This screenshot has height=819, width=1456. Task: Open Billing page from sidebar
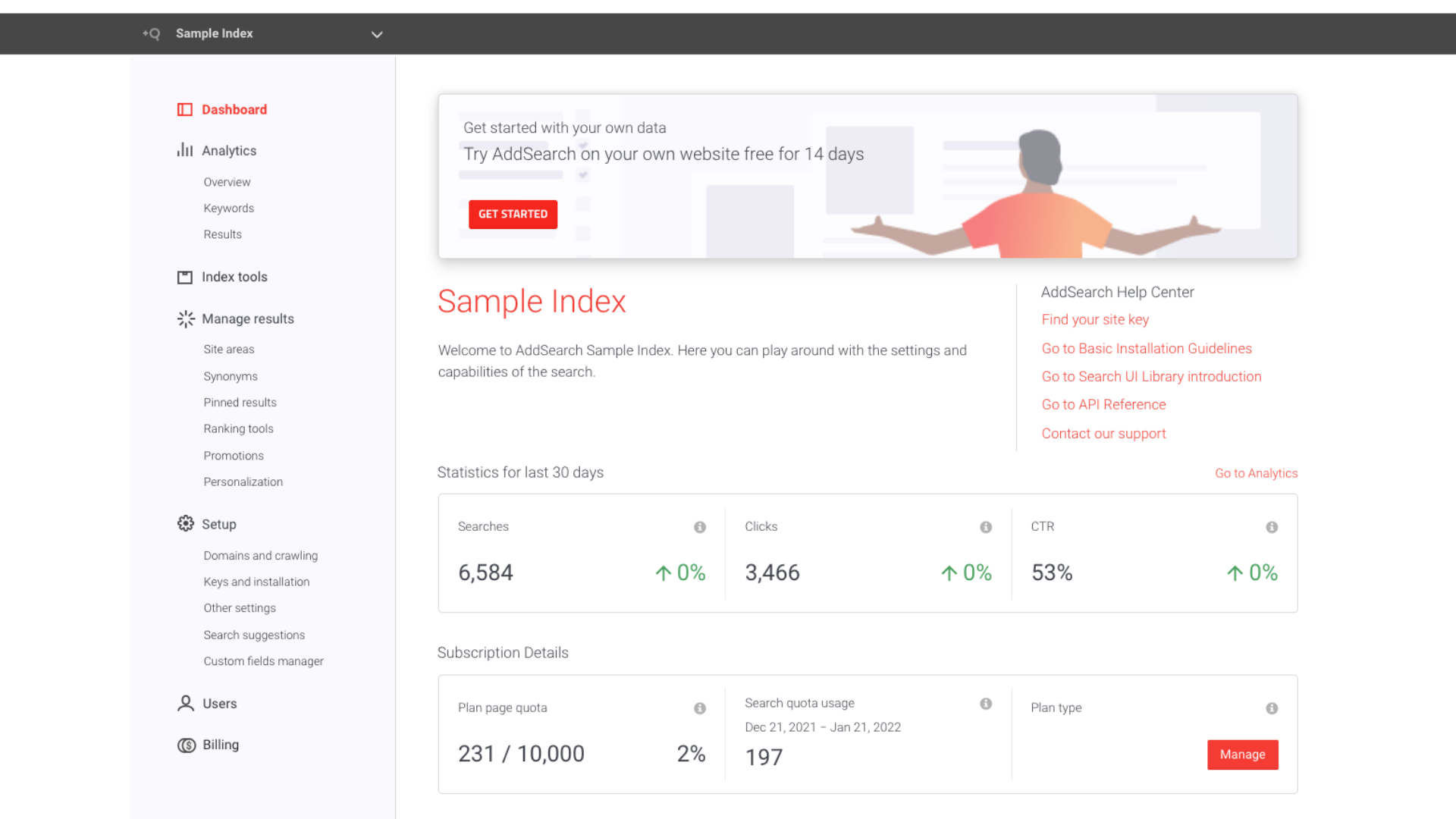(221, 745)
